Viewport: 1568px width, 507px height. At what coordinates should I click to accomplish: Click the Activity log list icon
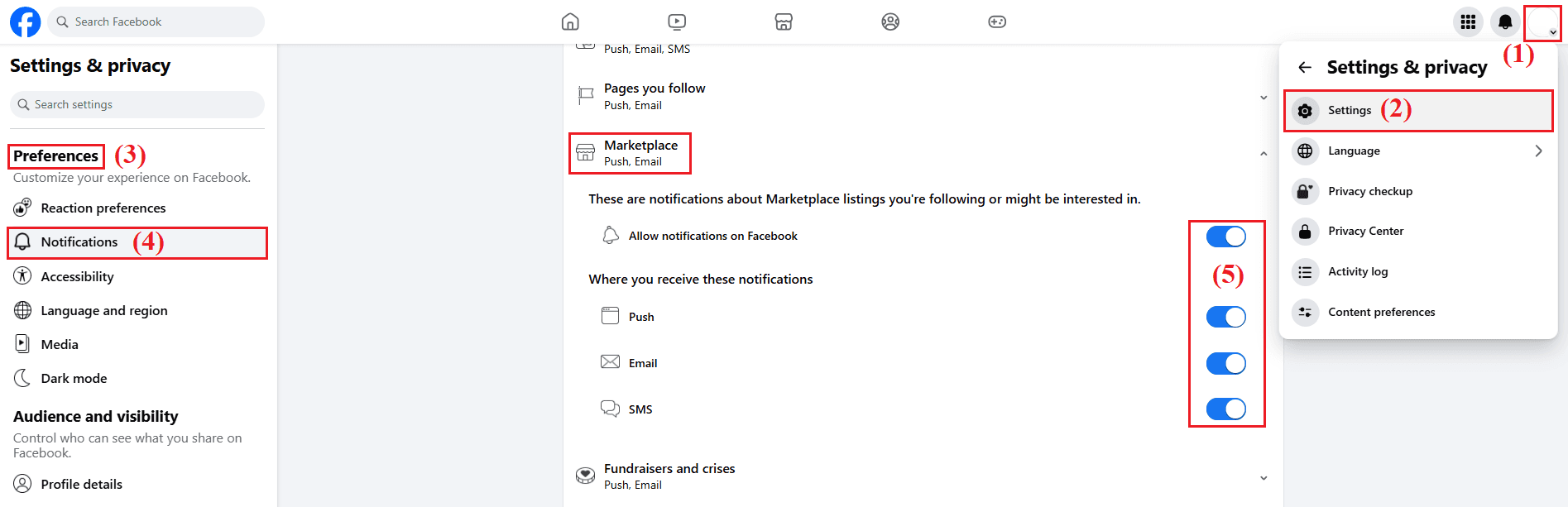pyautogui.click(x=1305, y=271)
